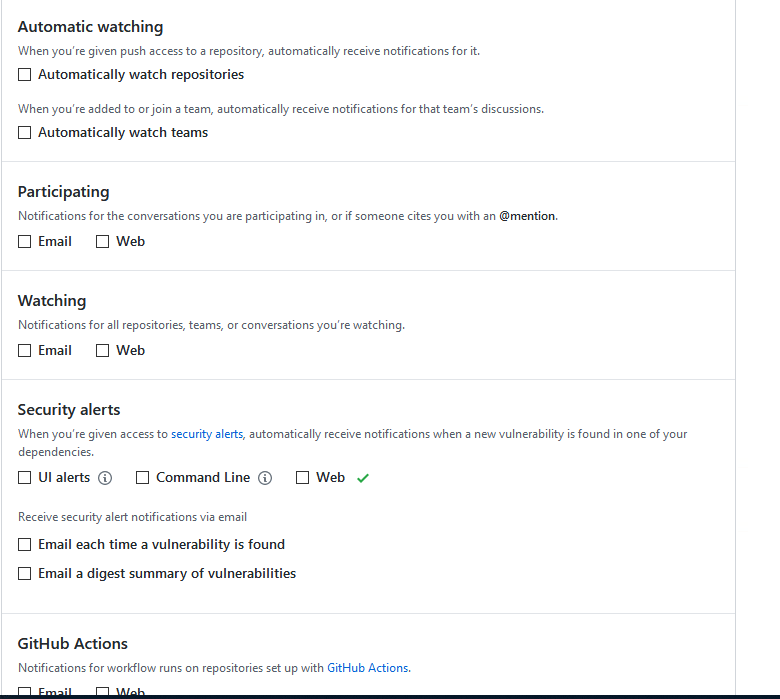
Task: Enable Automatically watch repositories checkbox
Action: pos(24,75)
